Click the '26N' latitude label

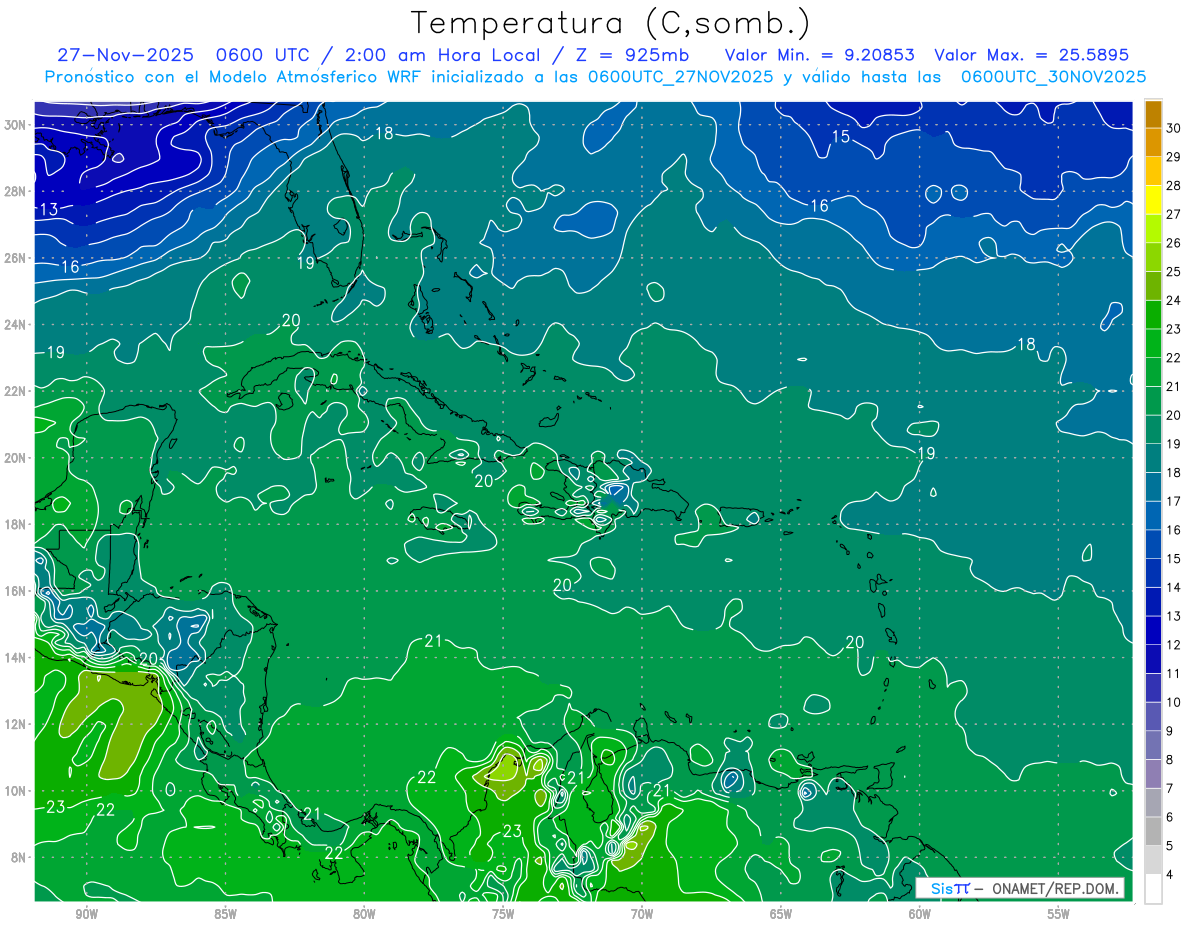[x=15, y=258]
